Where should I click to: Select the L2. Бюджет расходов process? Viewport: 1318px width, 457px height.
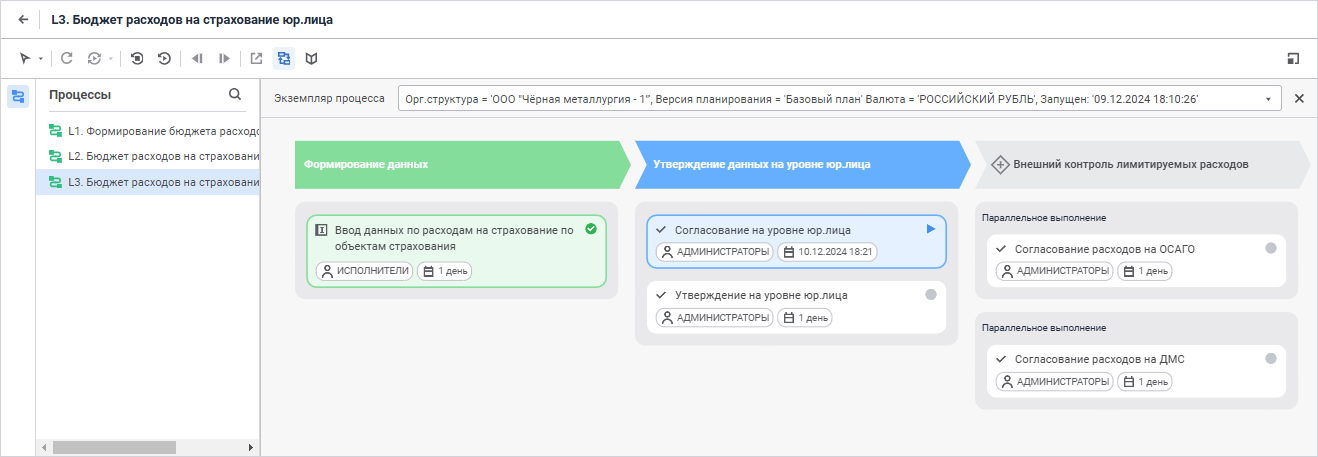(x=154, y=156)
